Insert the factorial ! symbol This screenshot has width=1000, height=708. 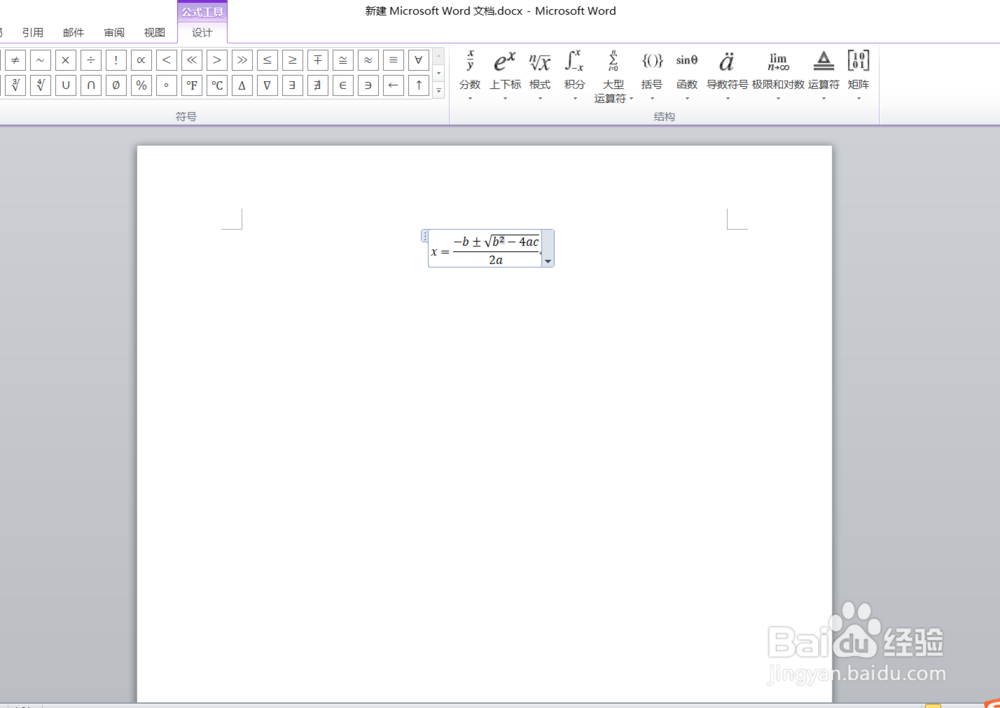coord(116,61)
